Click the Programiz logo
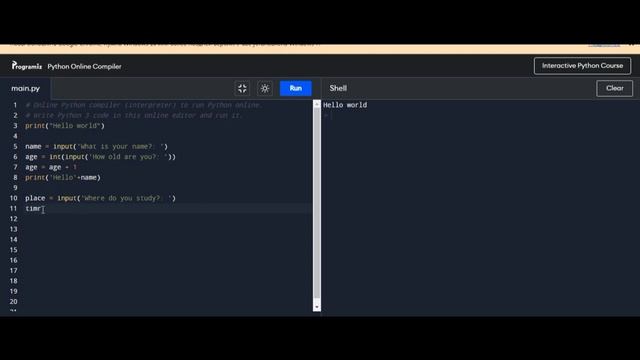 click(x=27, y=66)
